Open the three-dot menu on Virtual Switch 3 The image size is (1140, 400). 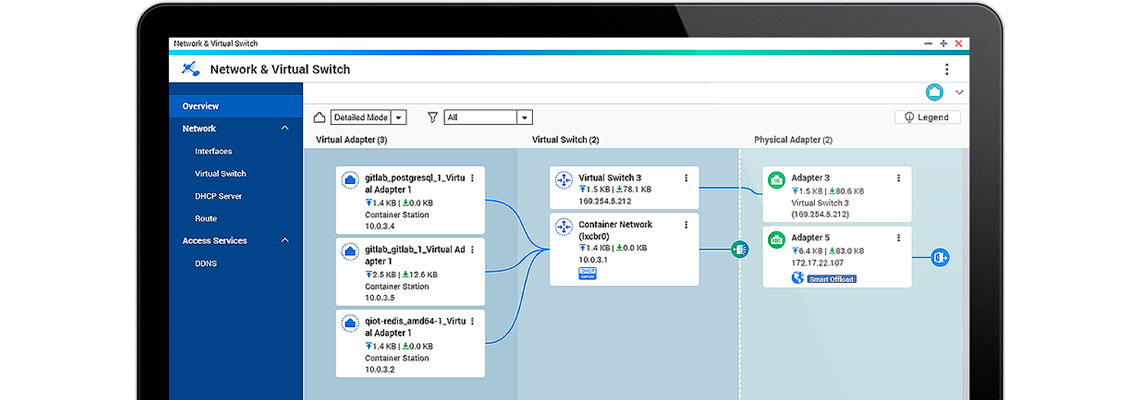pos(686,178)
